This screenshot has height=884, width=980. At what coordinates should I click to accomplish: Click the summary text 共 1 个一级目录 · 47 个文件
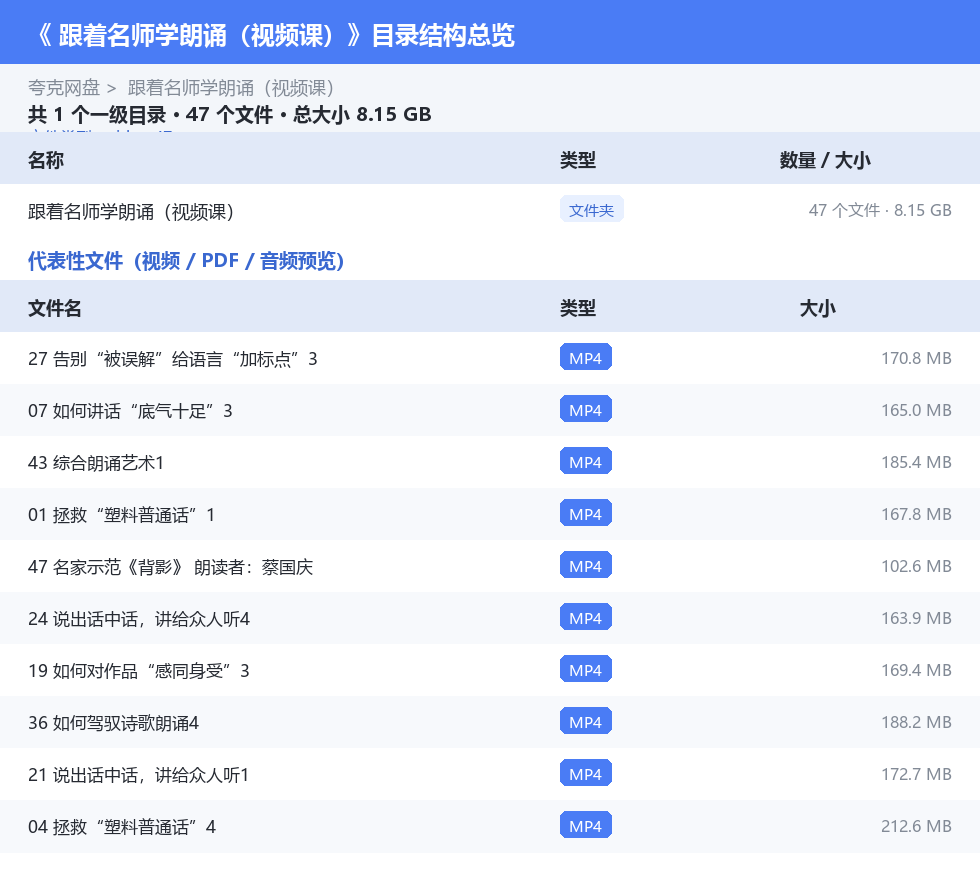[151, 114]
